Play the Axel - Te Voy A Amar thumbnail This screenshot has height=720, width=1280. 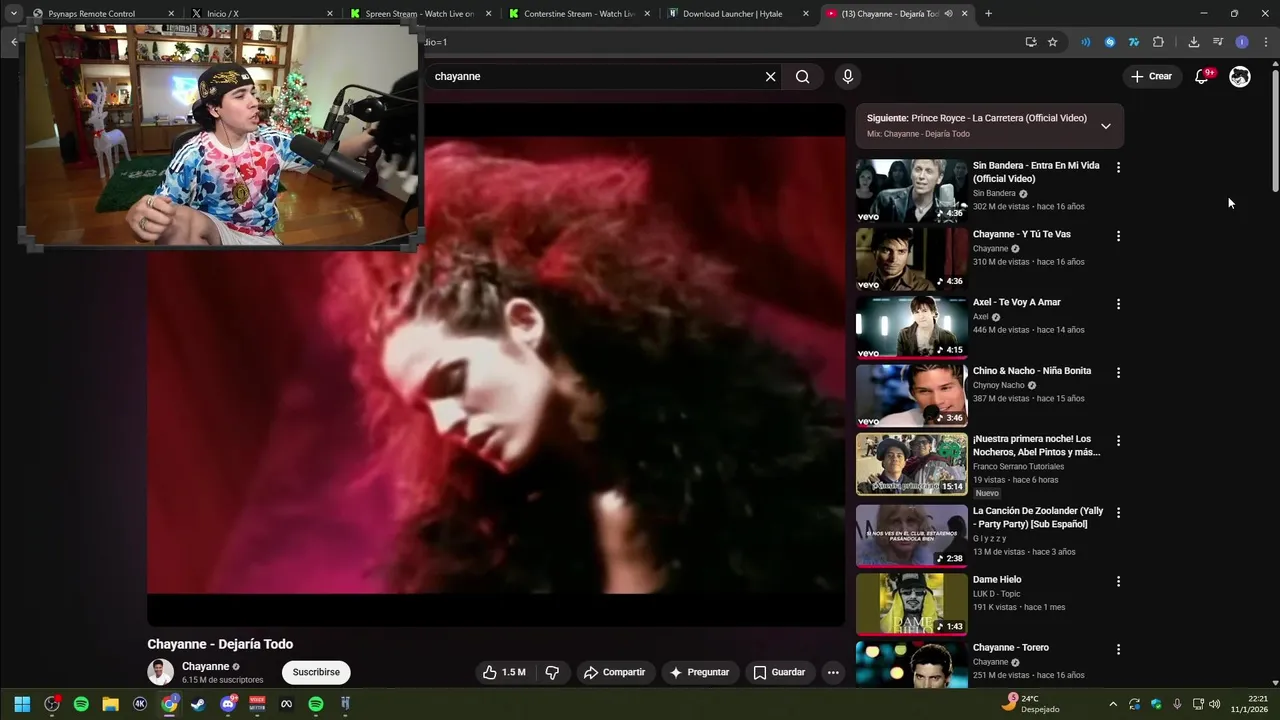[911, 327]
